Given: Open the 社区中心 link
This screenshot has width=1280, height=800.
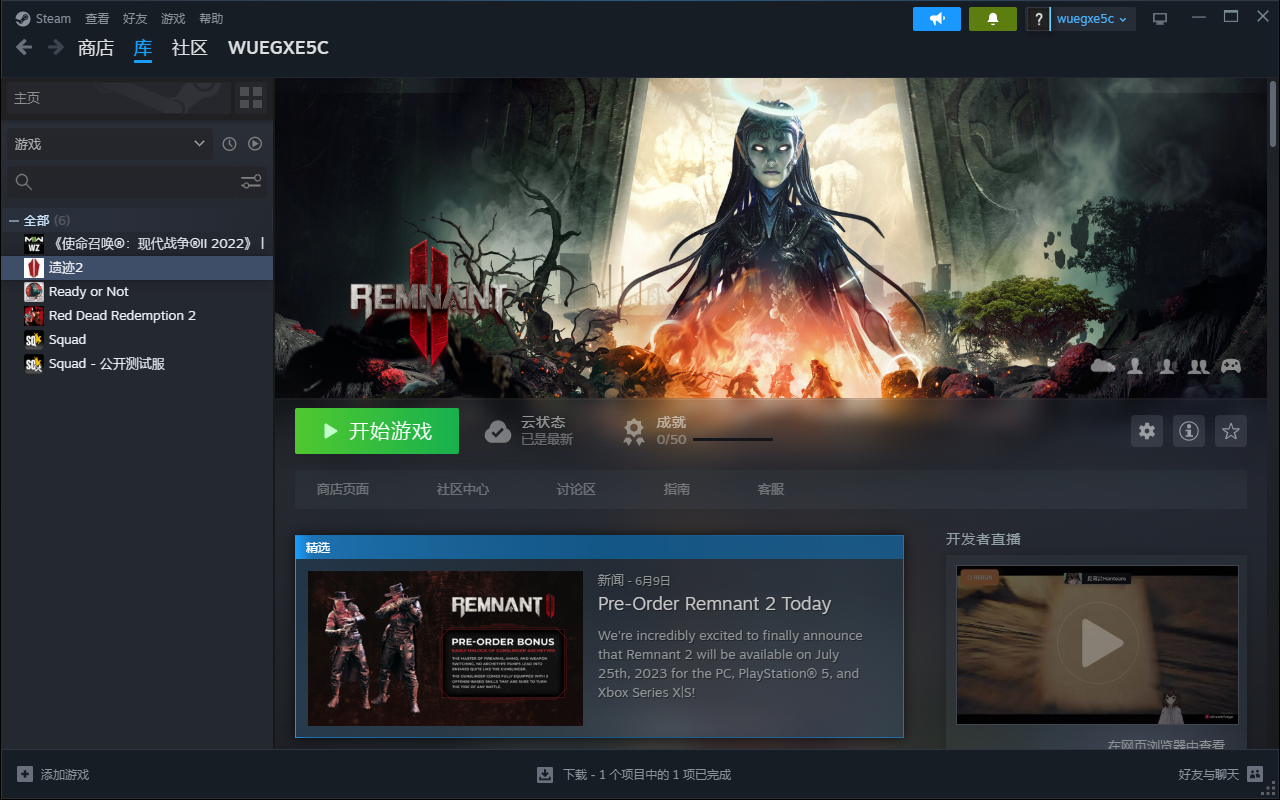Looking at the screenshot, I should 463,489.
